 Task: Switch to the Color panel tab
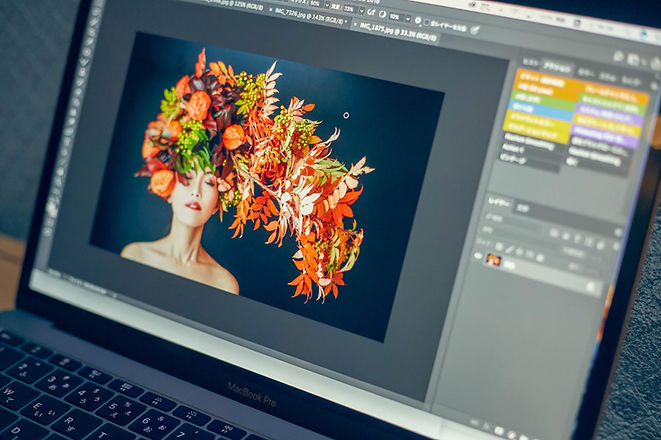pyautogui.click(x=586, y=73)
